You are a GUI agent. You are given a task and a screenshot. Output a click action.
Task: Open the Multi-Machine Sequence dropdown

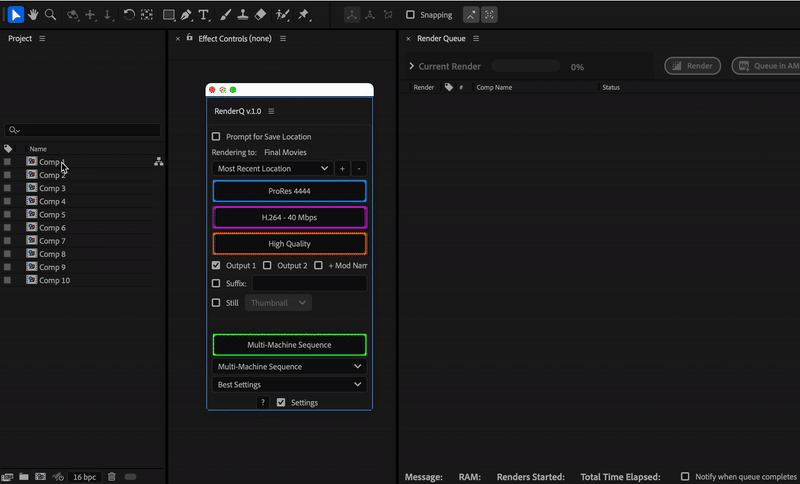point(289,367)
